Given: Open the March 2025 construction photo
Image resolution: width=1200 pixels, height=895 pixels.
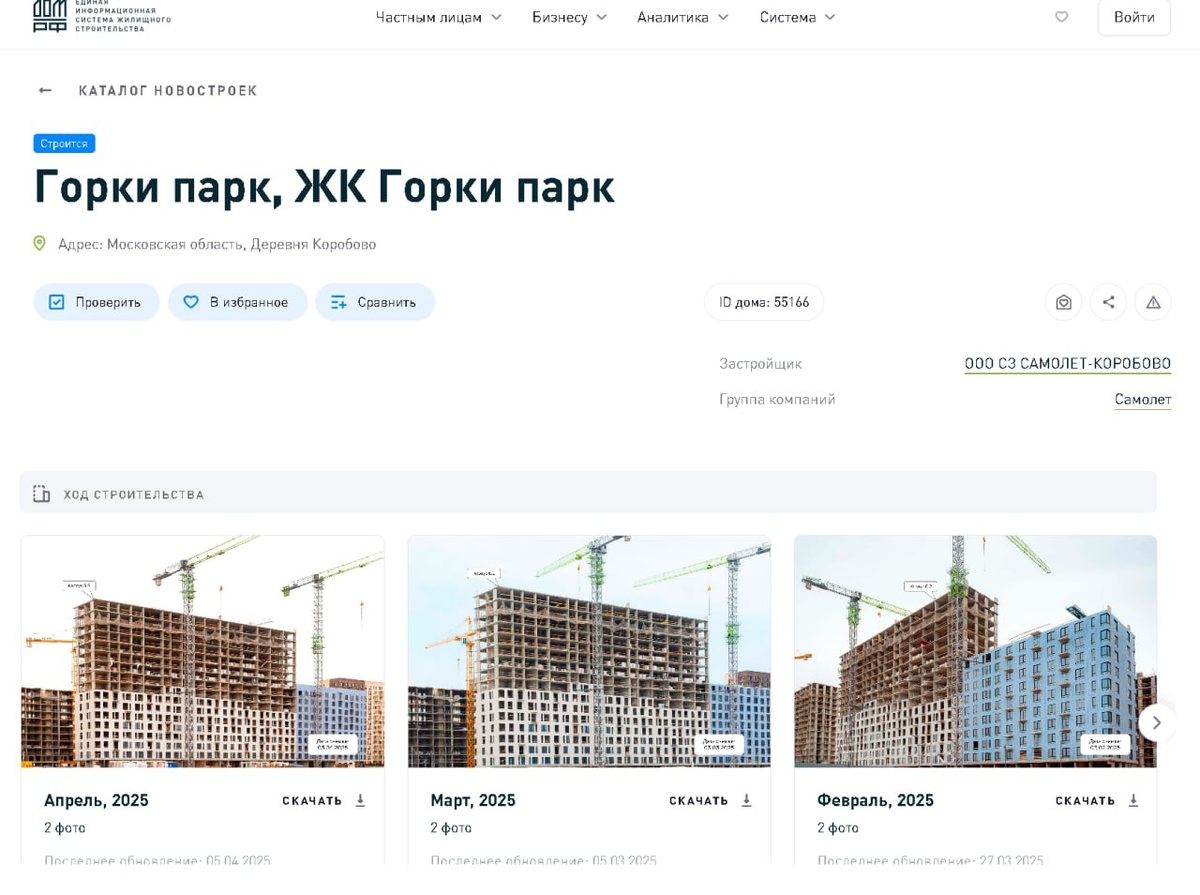Looking at the screenshot, I should pos(589,652).
